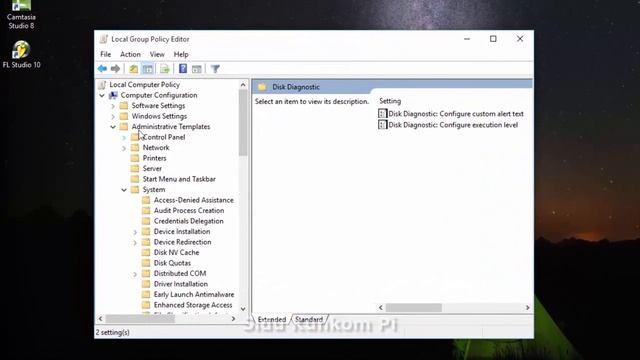Click the Disk NV Cache folder icon
Viewport: 640px width, 360px height.
tap(146, 252)
